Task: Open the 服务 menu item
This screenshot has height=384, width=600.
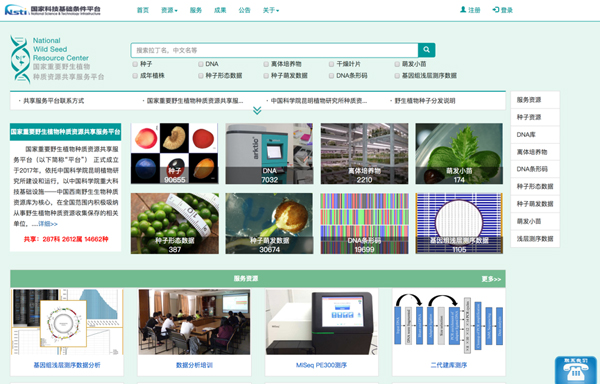Action: pyautogui.click(x=196, y=10)
